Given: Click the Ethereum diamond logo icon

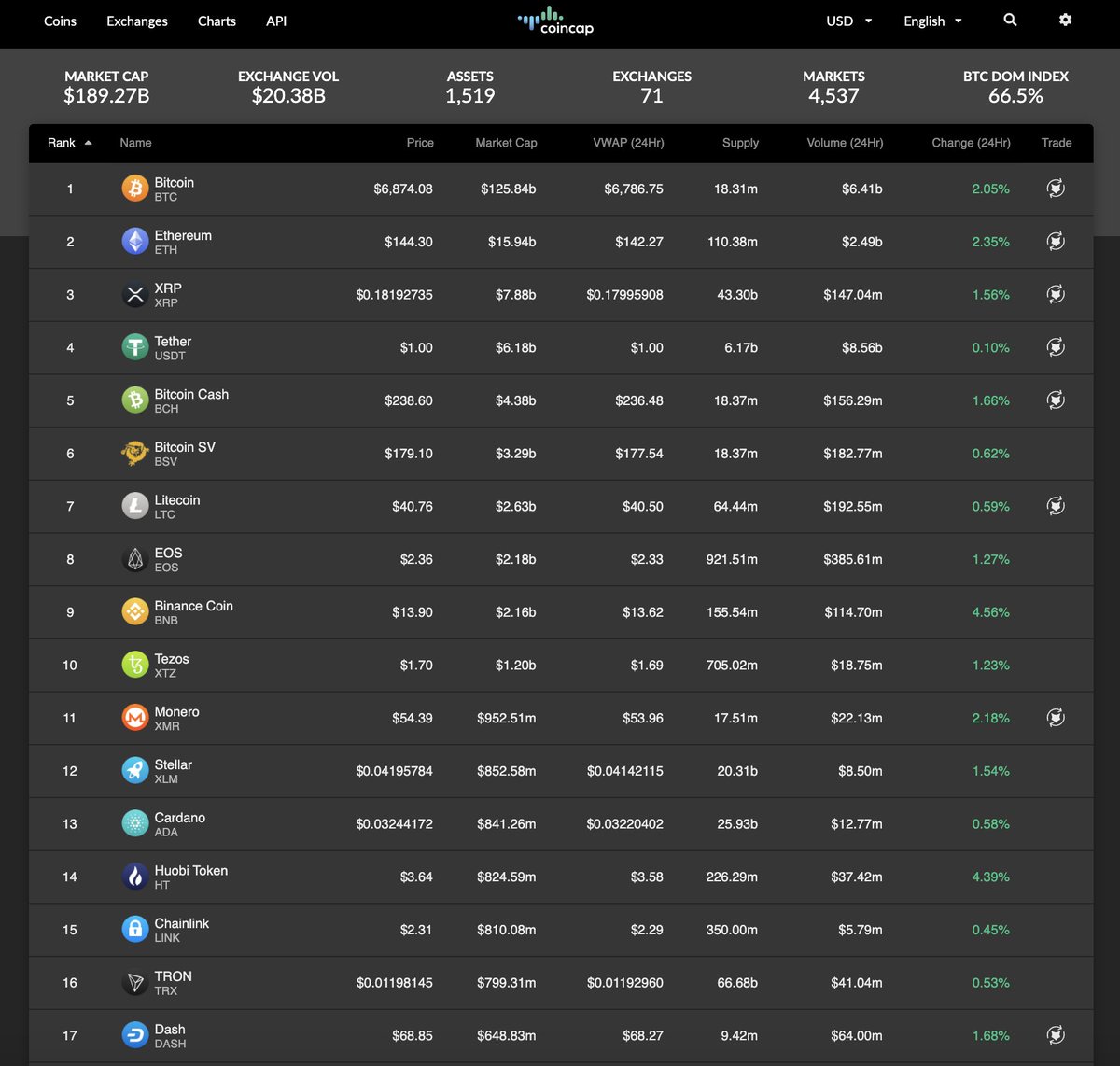Looking at the screenshot, I should (x=135, y=242).
